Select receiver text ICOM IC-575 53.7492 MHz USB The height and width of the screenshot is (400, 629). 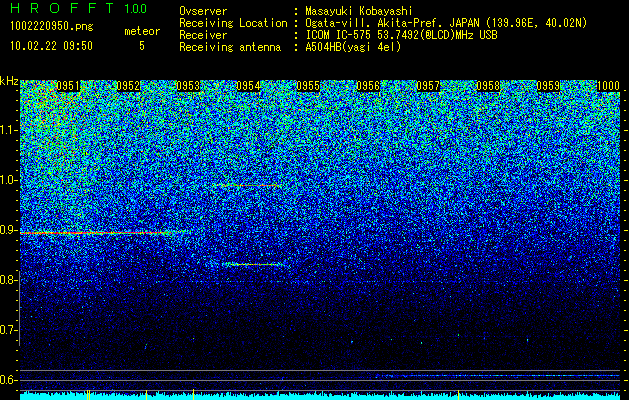pos(401,35)
